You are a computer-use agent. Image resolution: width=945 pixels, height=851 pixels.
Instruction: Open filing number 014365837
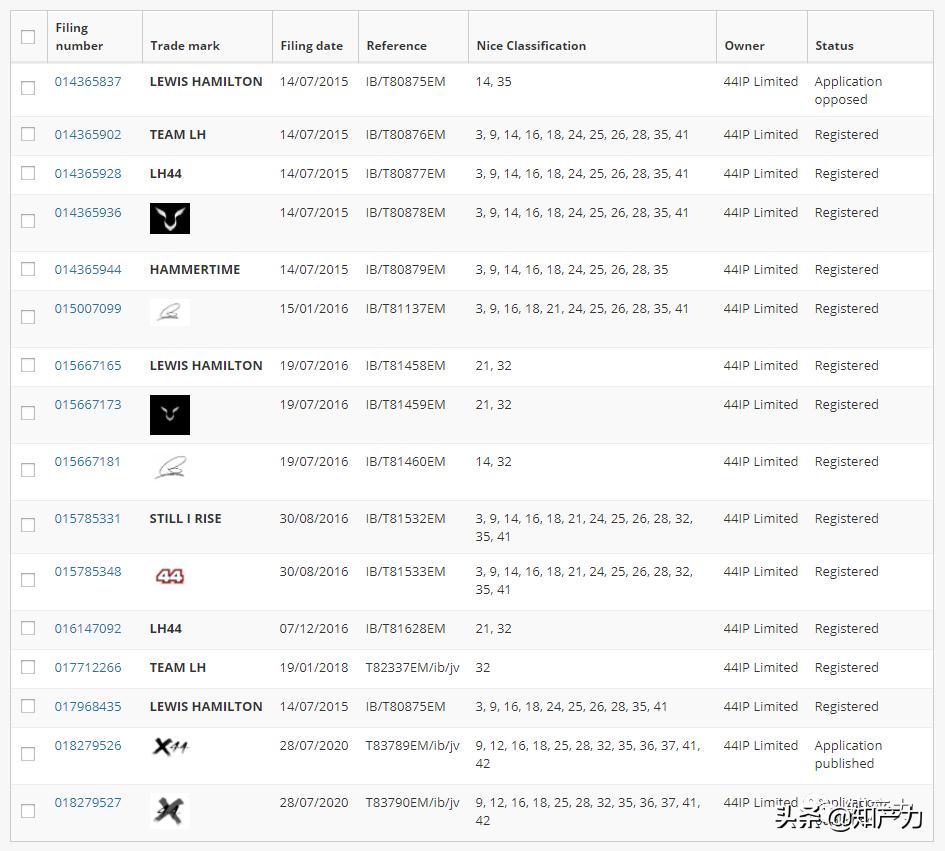pyautogui.click(x=88, y=81)
